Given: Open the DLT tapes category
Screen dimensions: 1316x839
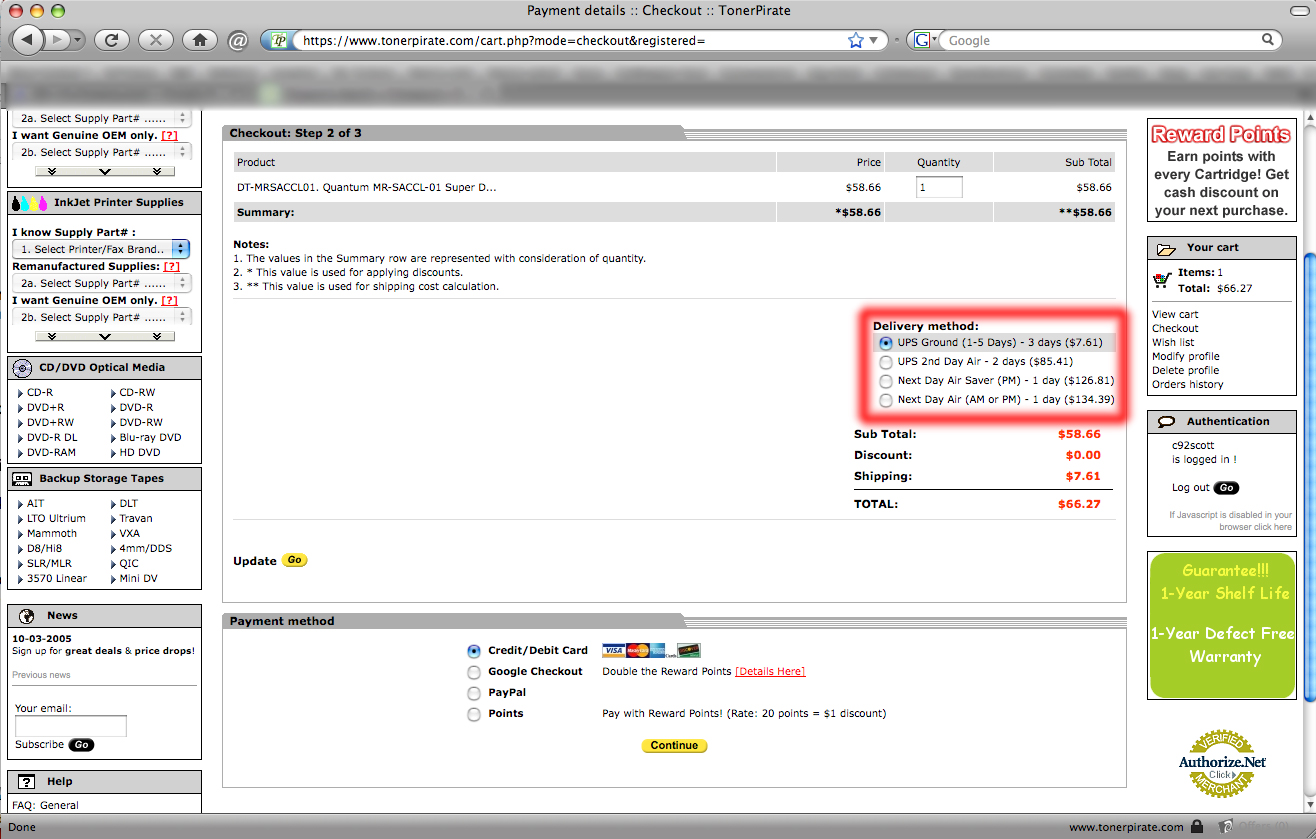Looking at the screenshot, I should (x=130, y=504).
